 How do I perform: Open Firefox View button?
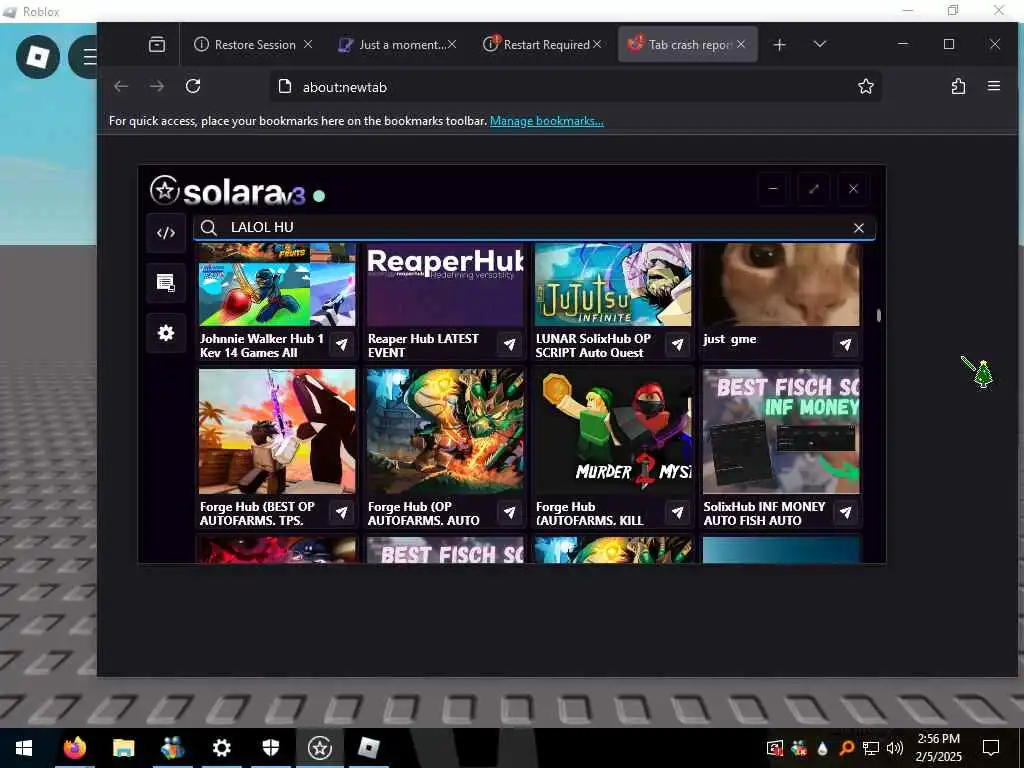157,44
